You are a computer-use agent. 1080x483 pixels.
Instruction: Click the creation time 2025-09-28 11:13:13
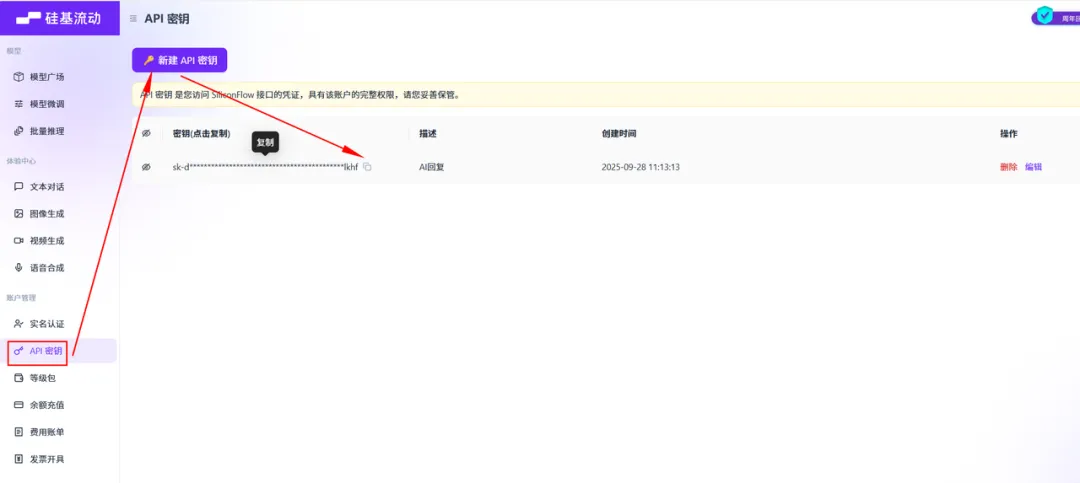pos(641,167)
